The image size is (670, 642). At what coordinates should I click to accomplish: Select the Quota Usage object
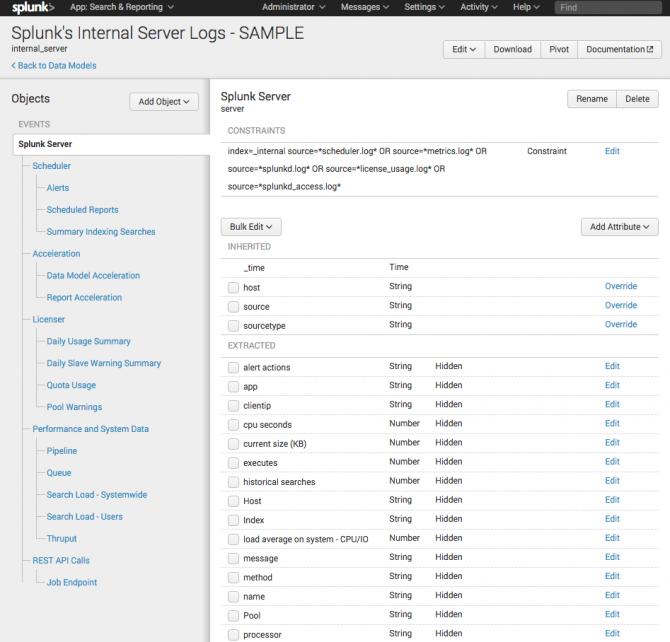click(x=71, y=385)
